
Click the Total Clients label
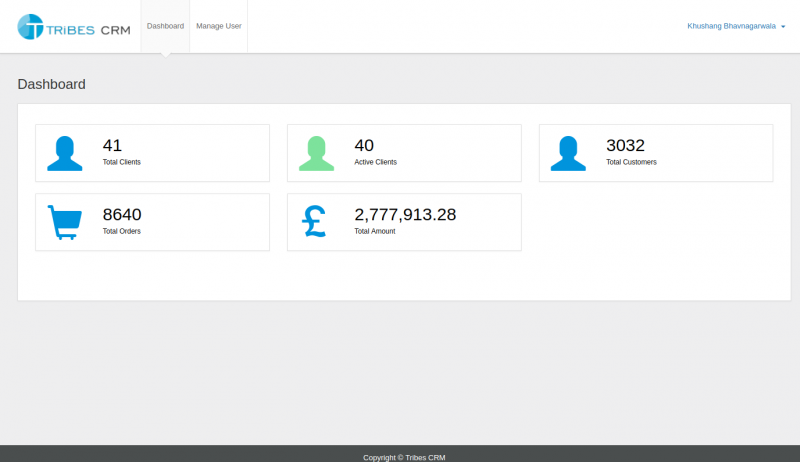coord(121,162)
